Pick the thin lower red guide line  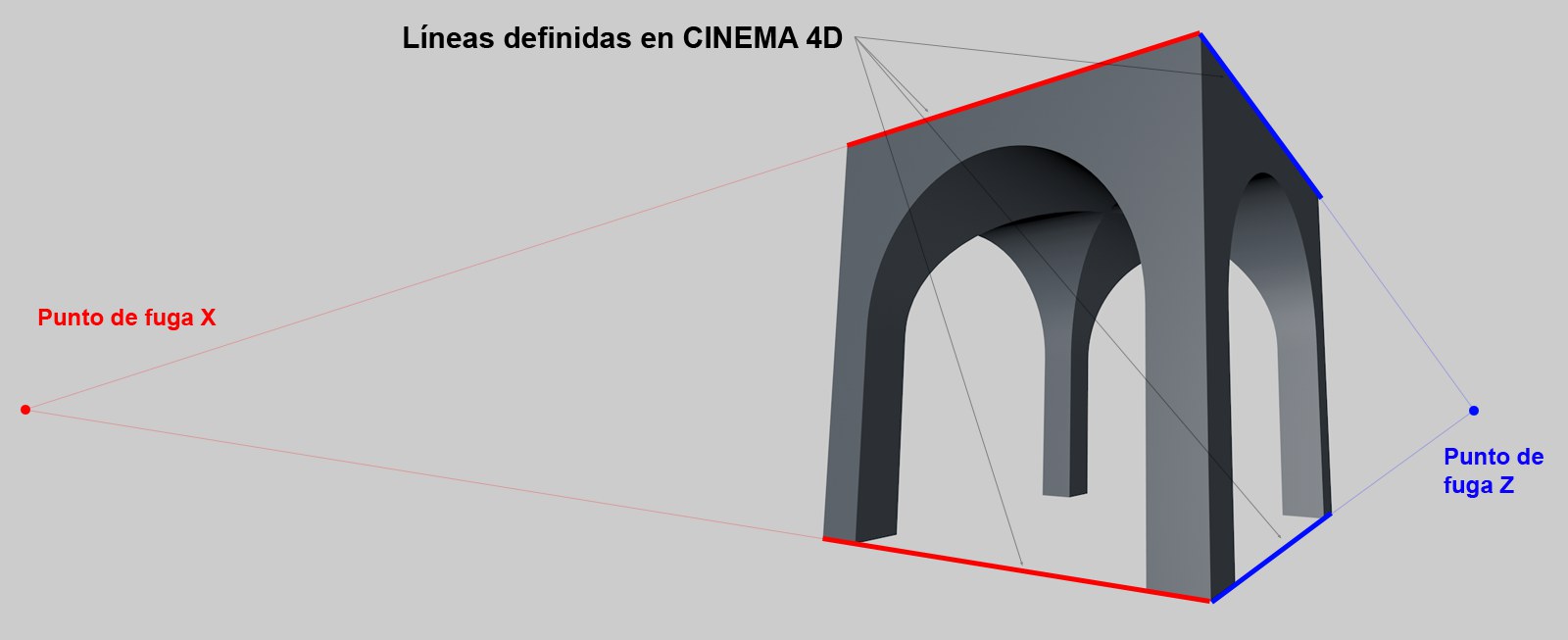(421, 474)
